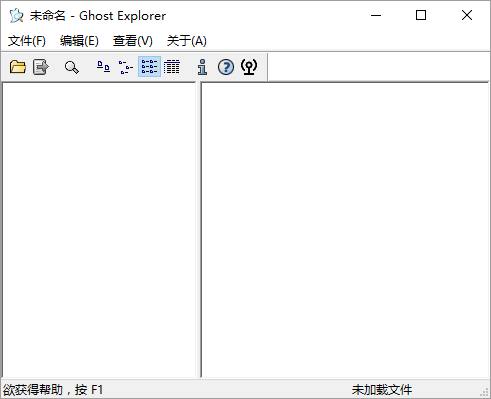Show image properties via info icon
The height and width of the screenshot is (399, 491).
202,67
